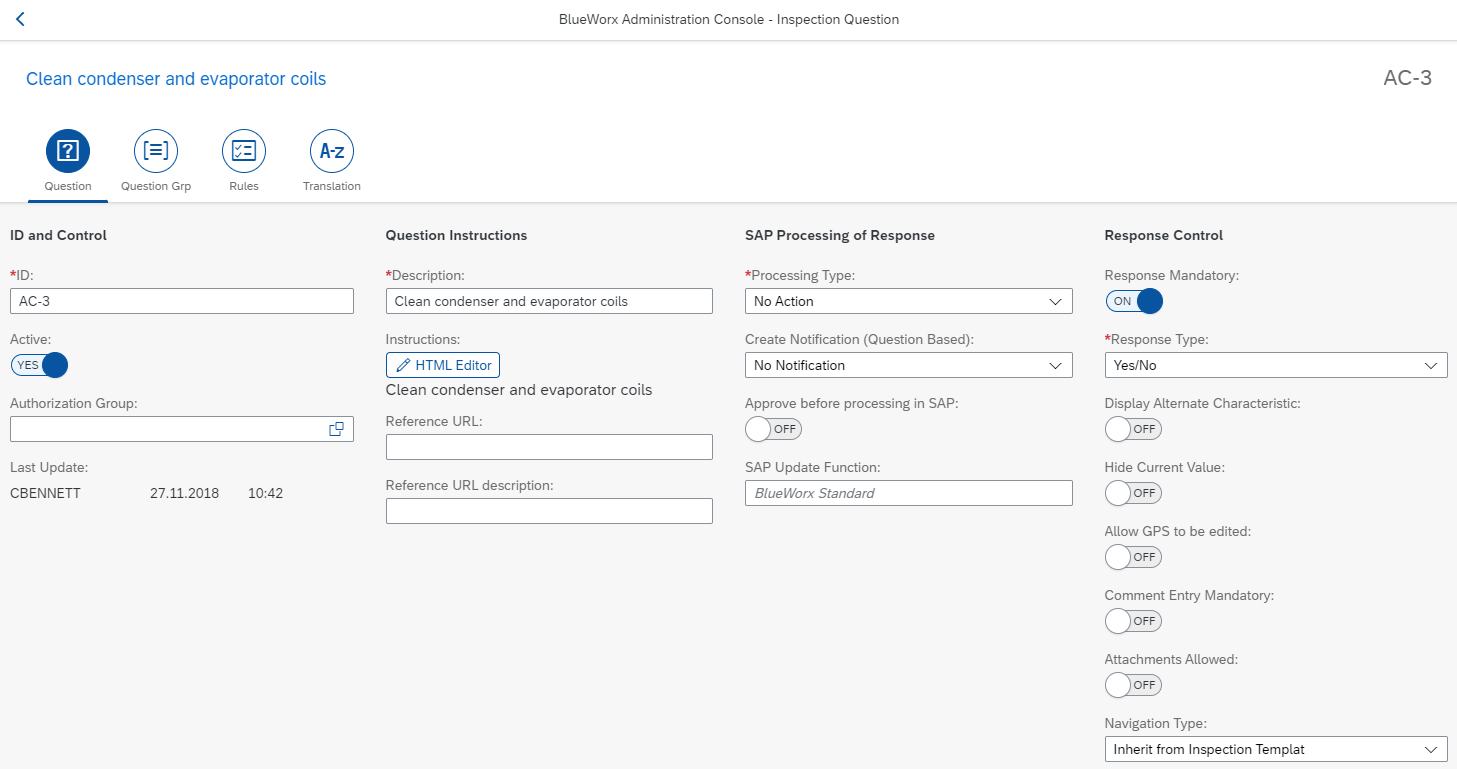Toggle the Active switch
The width and height of the screenshot is (1457, 769).
[x=39, y=365]
